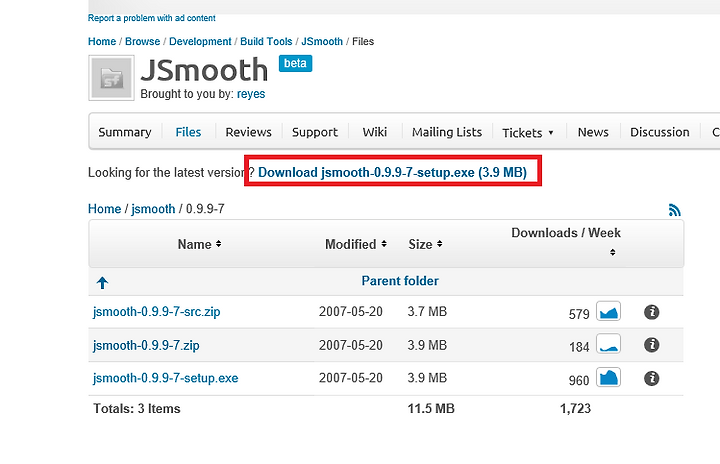720x464 pixels.
Task: Switch to the Support tab
Action: click(315, 132)
